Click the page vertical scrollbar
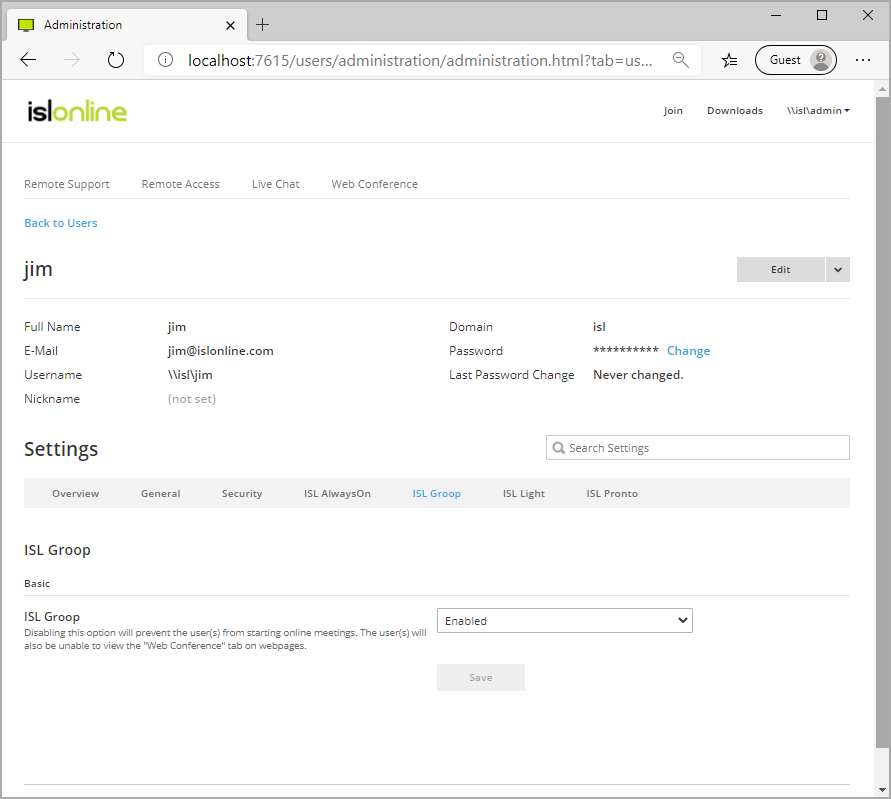This screenshot has width=891, height=799. [x=882, y=421]
